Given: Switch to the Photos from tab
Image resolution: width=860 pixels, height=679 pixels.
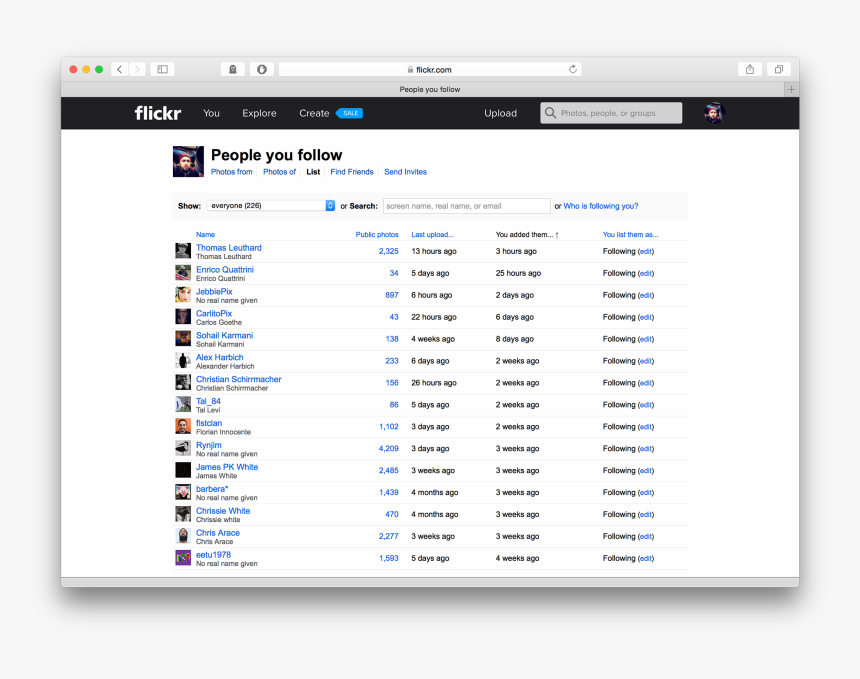Looking at the screenshot, I should (231, 171).
